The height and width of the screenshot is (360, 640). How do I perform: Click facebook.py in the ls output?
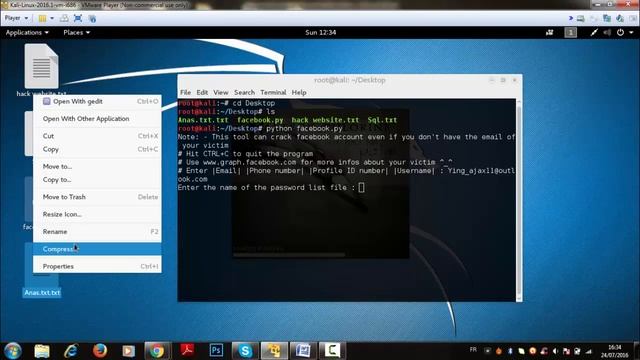[260, 120]
